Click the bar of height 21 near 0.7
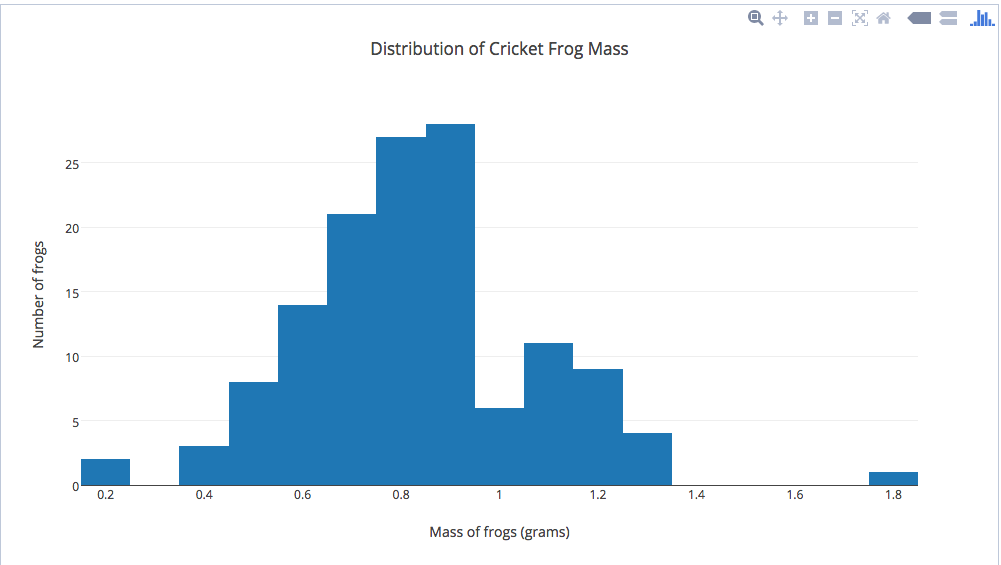 coord(352,350)
